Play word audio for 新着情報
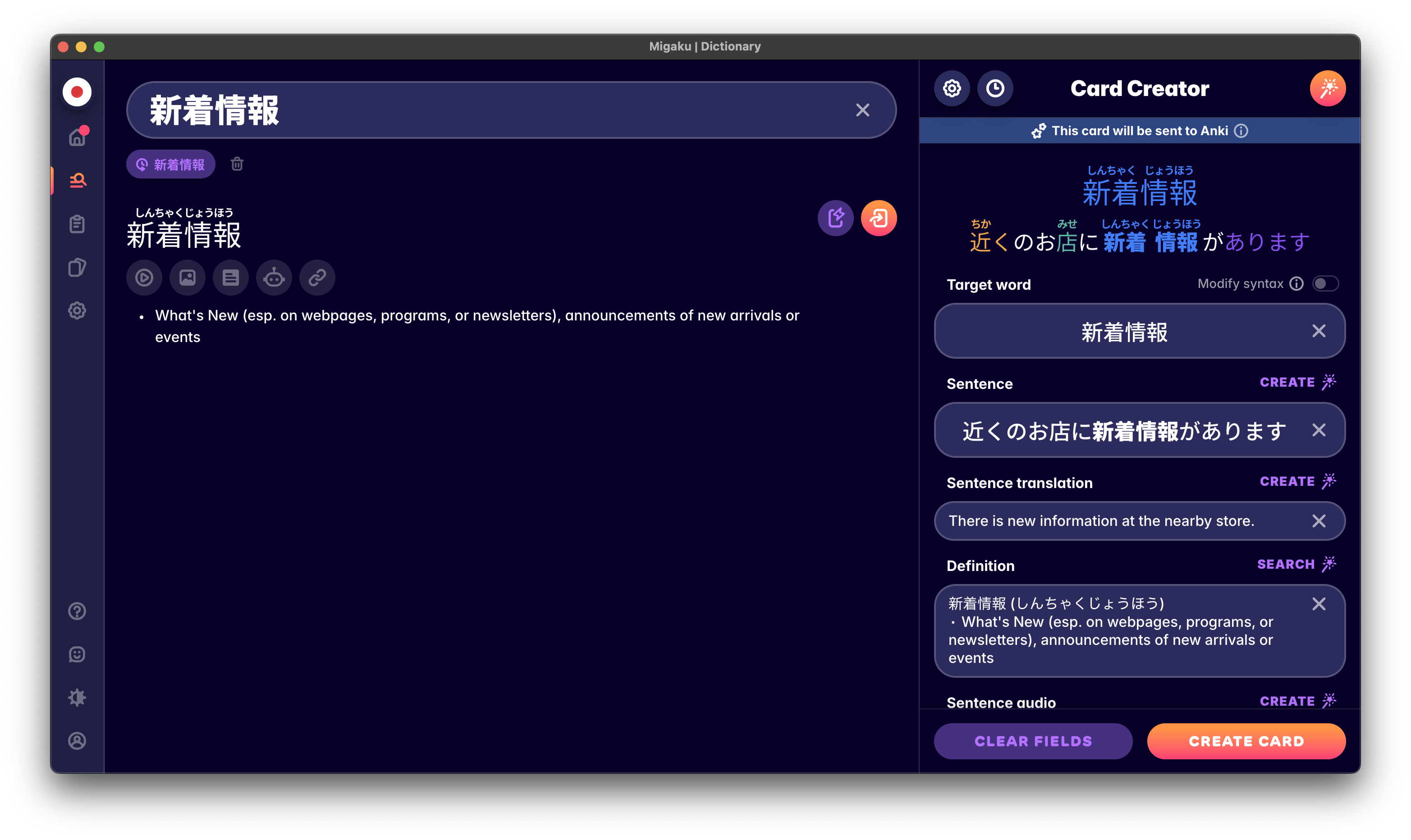The height and width of the screenshot is (840, 1411). point(144,278)
